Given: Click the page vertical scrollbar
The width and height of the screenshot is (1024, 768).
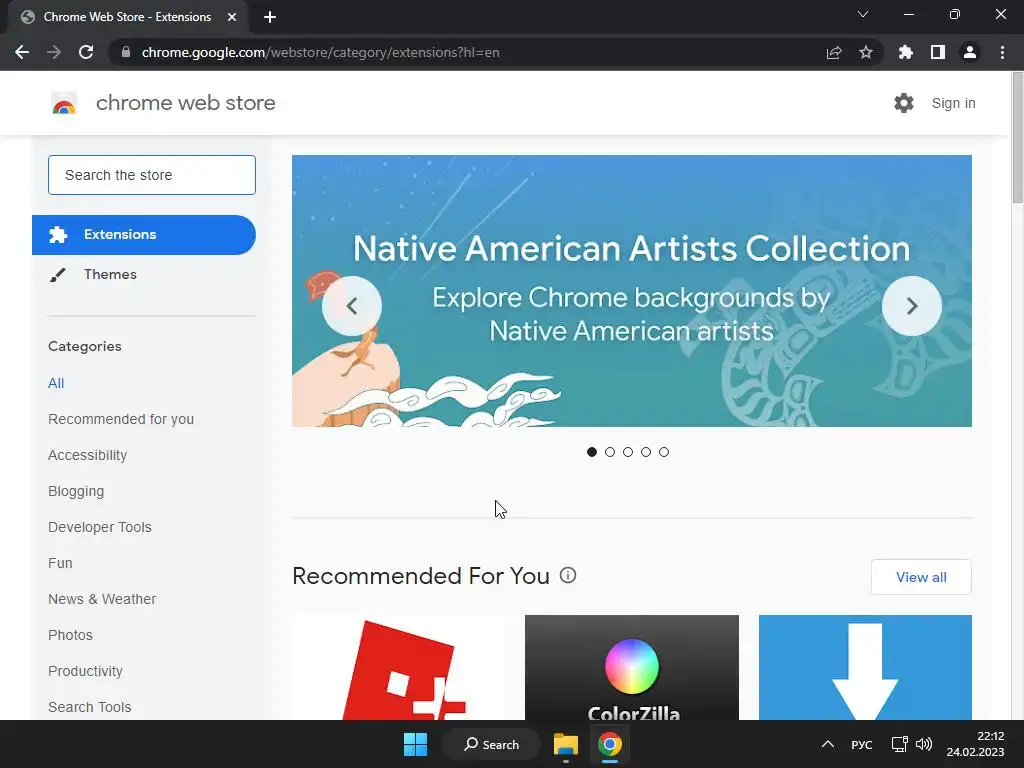Looking at the screenshot, I should tap(1017, 140).
